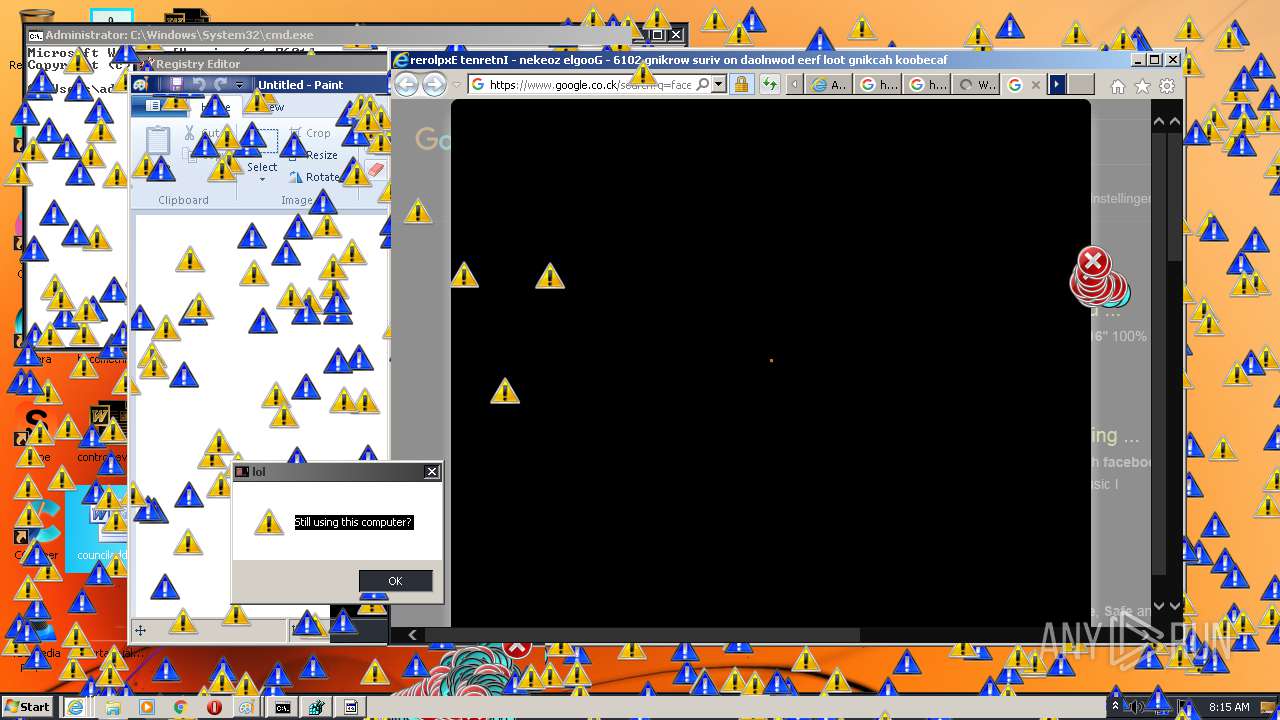This screenshot has width=1280, height=720.
Task: Click the Registry Editor window title
Action: pos(198,64)
